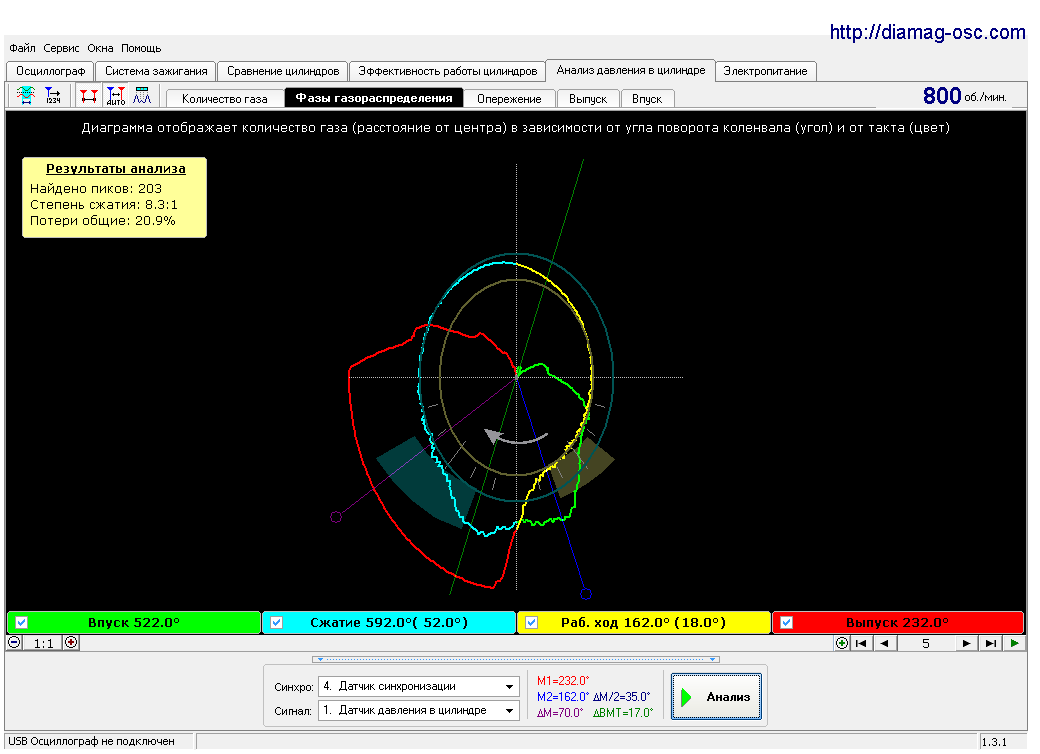
Task: Click the M1=232.0° value
Action: click(x=563, y=680)
